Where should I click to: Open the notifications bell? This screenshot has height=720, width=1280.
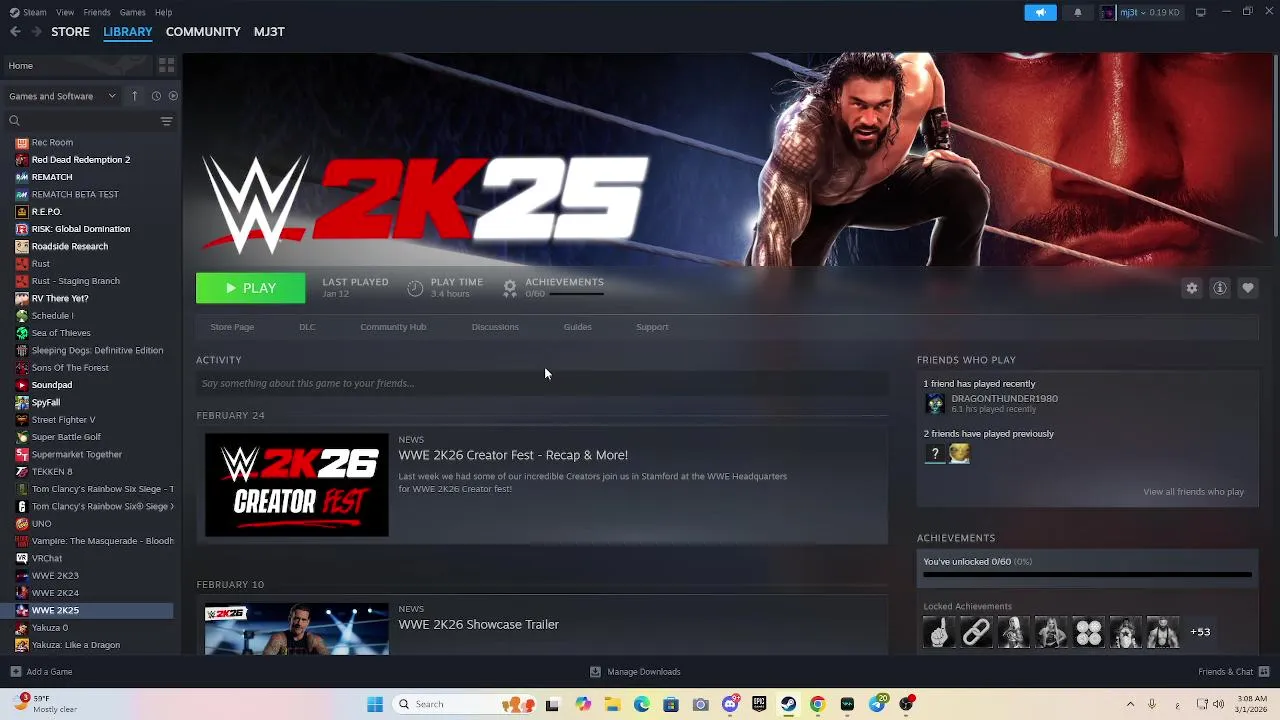[1077, 12]
